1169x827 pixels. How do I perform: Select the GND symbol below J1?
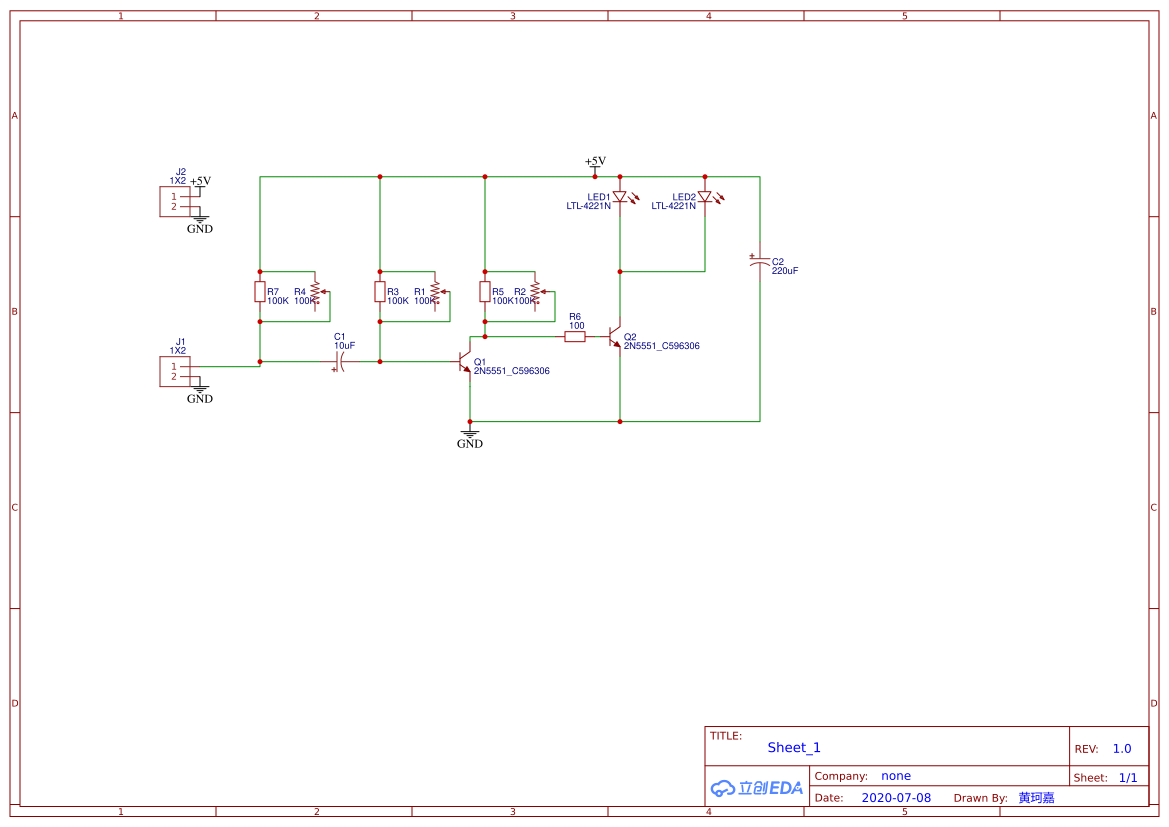pyautogui.click(x=200, y=394)
